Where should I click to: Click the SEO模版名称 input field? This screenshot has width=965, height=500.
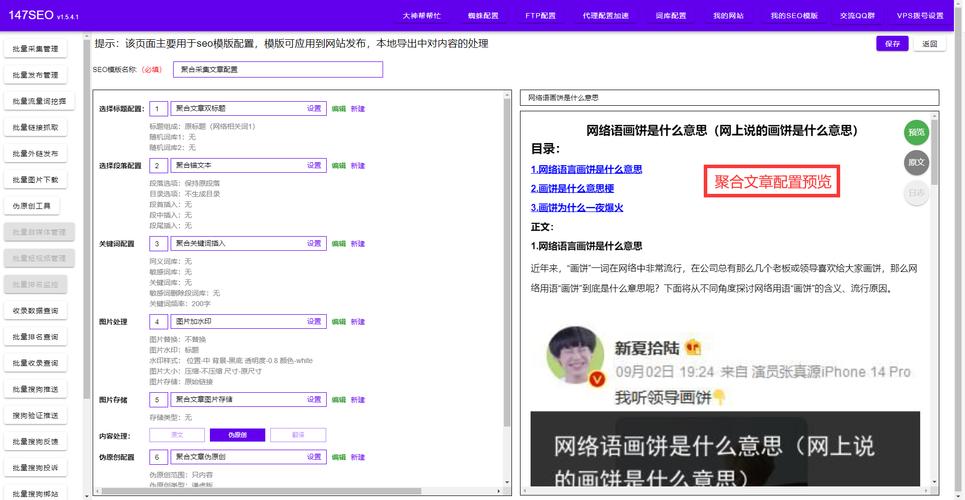[278, 70]
